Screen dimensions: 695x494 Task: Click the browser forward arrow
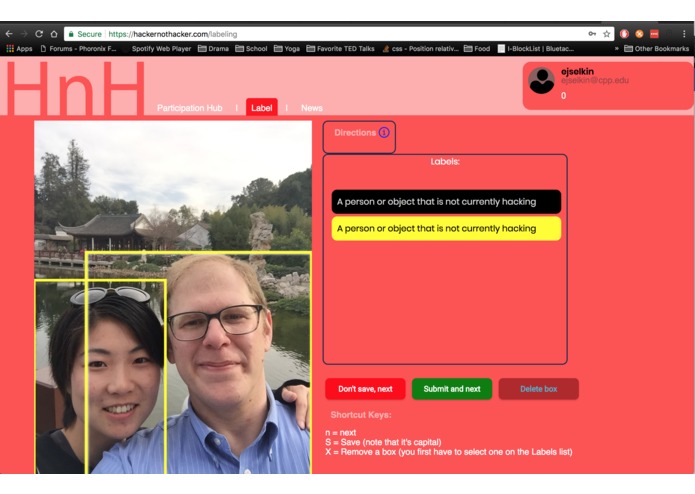point(24,34)
